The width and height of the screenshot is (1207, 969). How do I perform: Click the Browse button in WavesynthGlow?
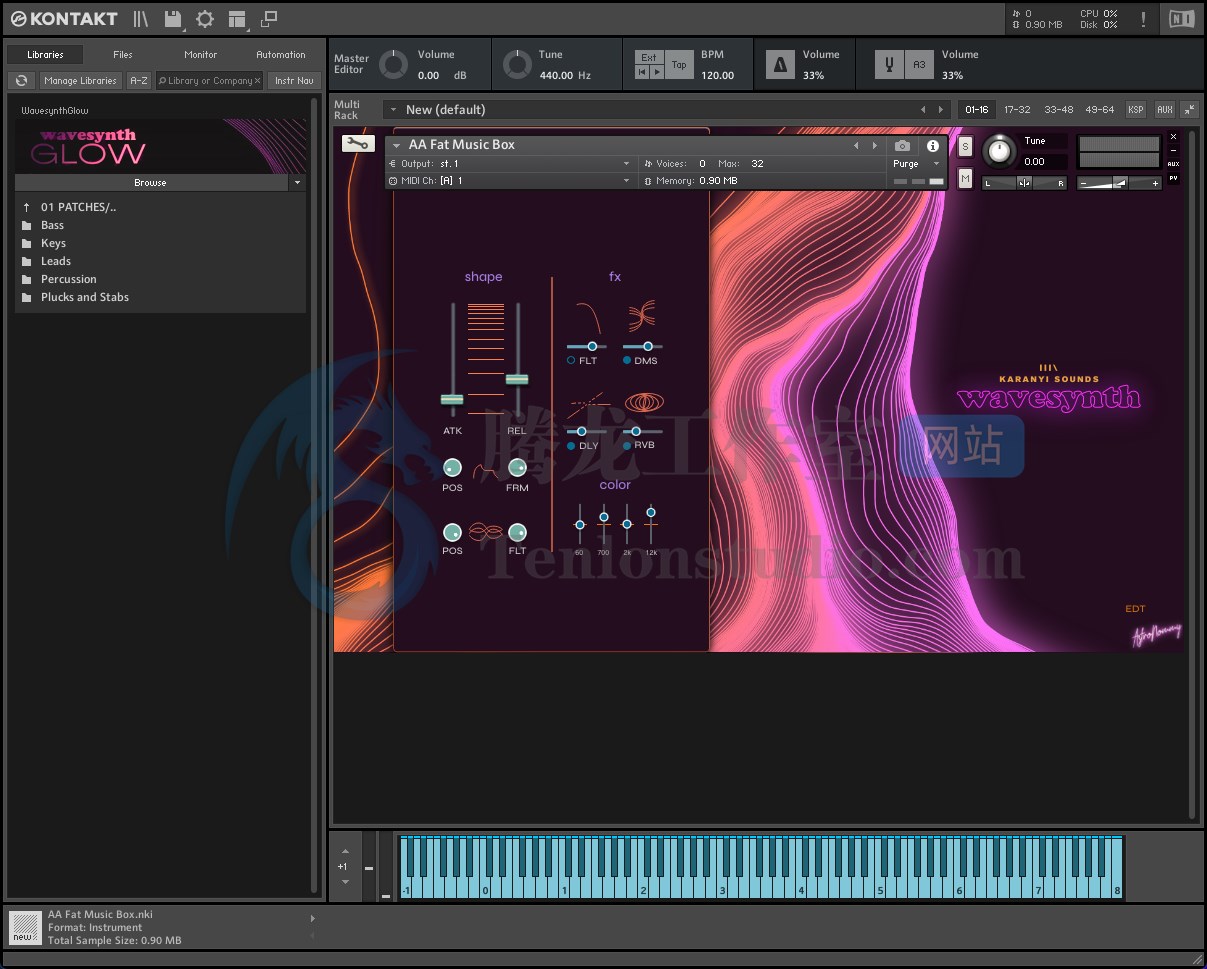tap(151, 183)
